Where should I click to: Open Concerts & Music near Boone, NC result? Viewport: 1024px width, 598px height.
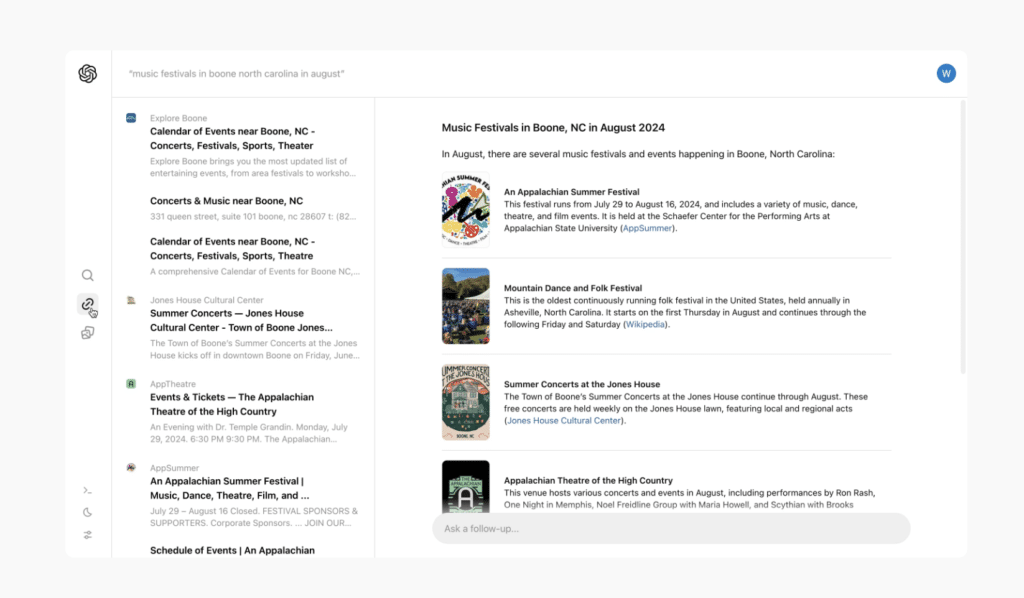pyautogui.click(x=227, y=201)
